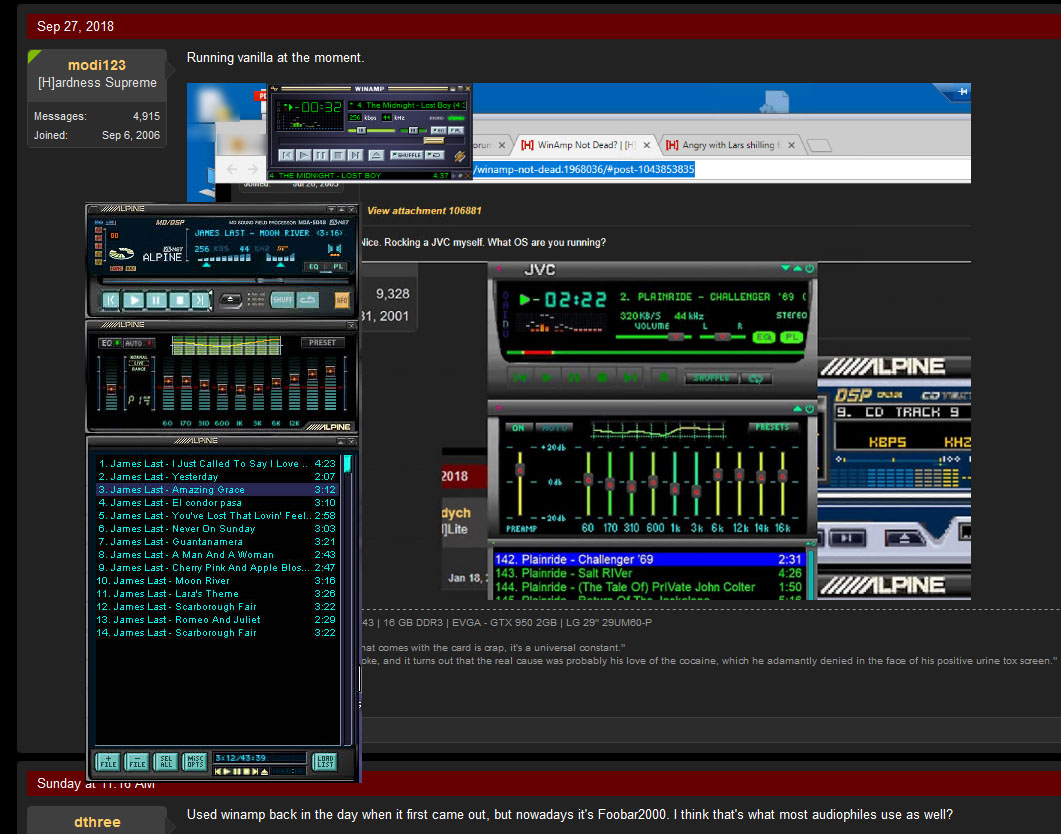
Task: Open the MISC OPTS playlist menu
Action: (x=195, y=762)
